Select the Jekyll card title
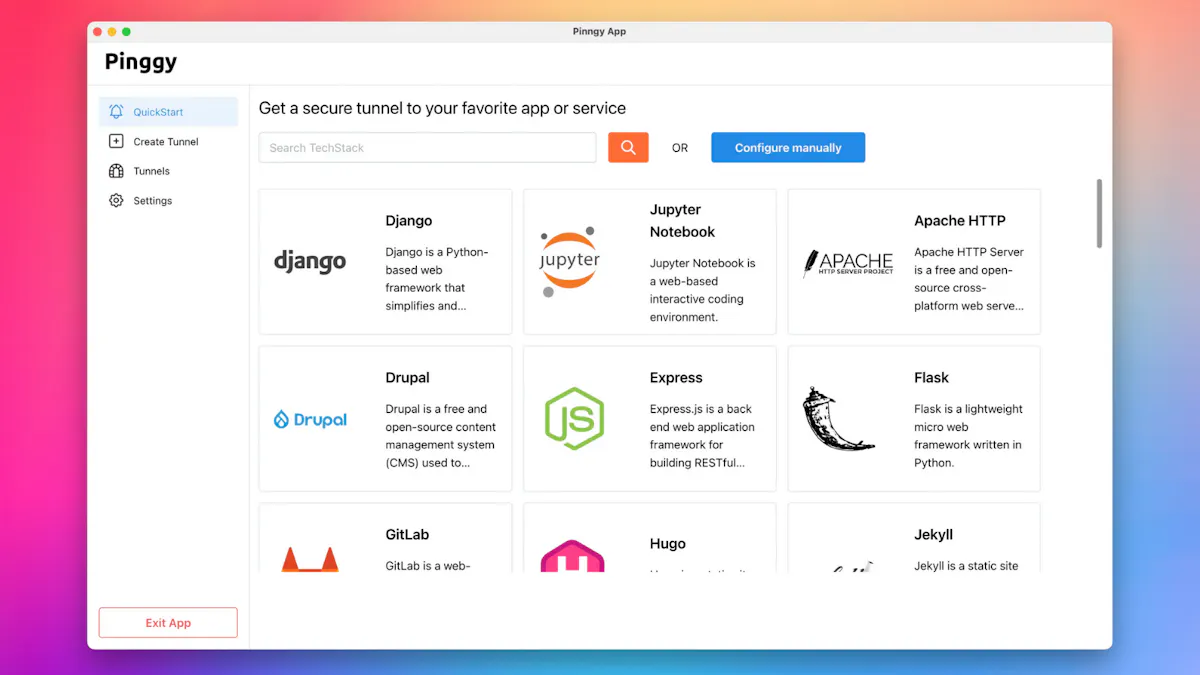Screen dimensions: 1200x675 click(x=934, y=535)
